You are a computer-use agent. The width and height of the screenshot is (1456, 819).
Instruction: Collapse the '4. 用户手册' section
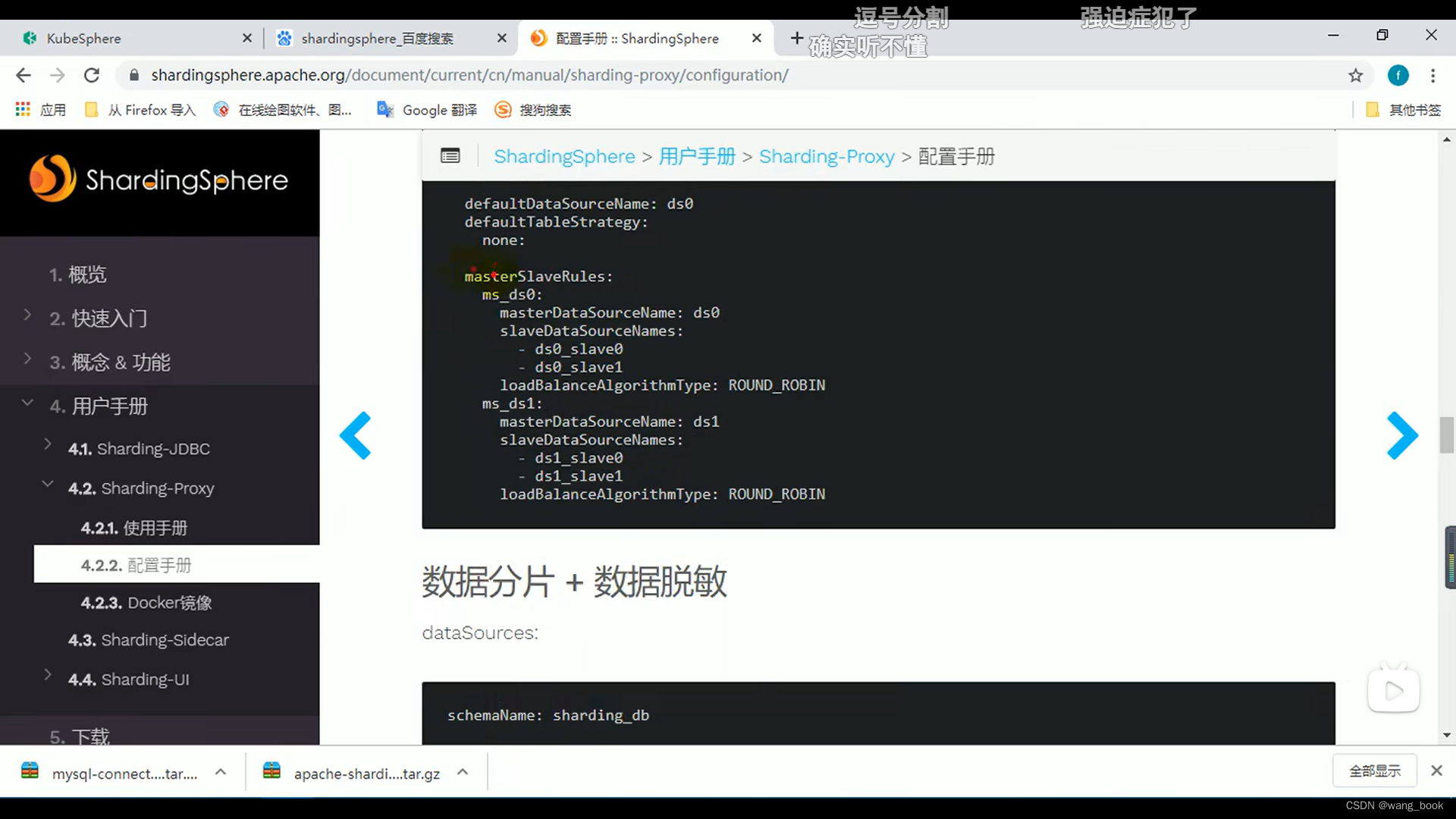point(27,403)
